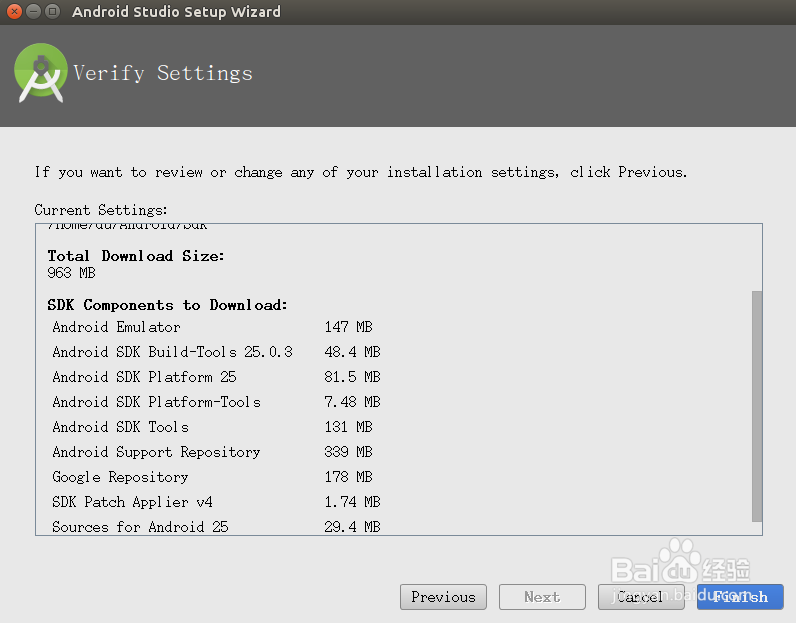Select the Android Emulator component line
This screenshot has width=796, height=623.
(116, 327)
